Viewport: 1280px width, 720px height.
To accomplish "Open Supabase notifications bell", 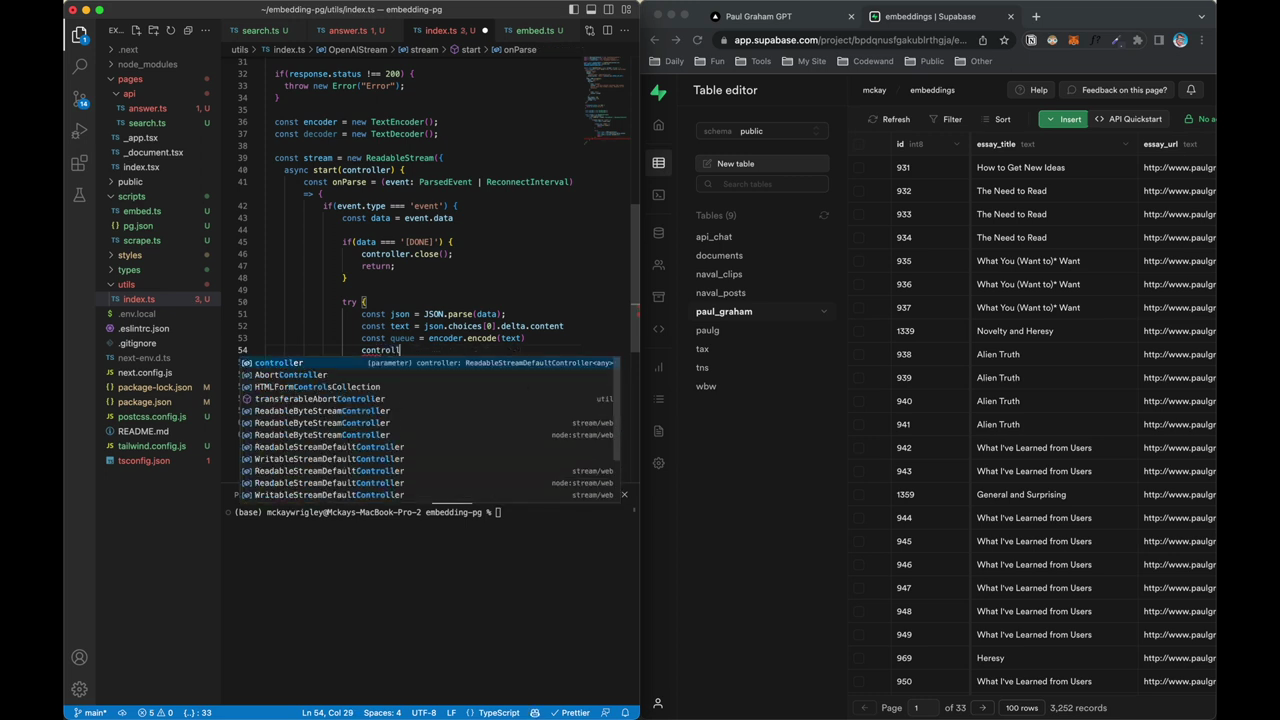I will [1191, 90].
